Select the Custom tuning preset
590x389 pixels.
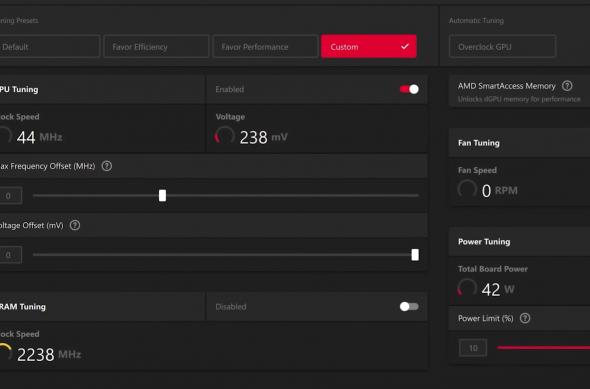(x=369, y=46)
